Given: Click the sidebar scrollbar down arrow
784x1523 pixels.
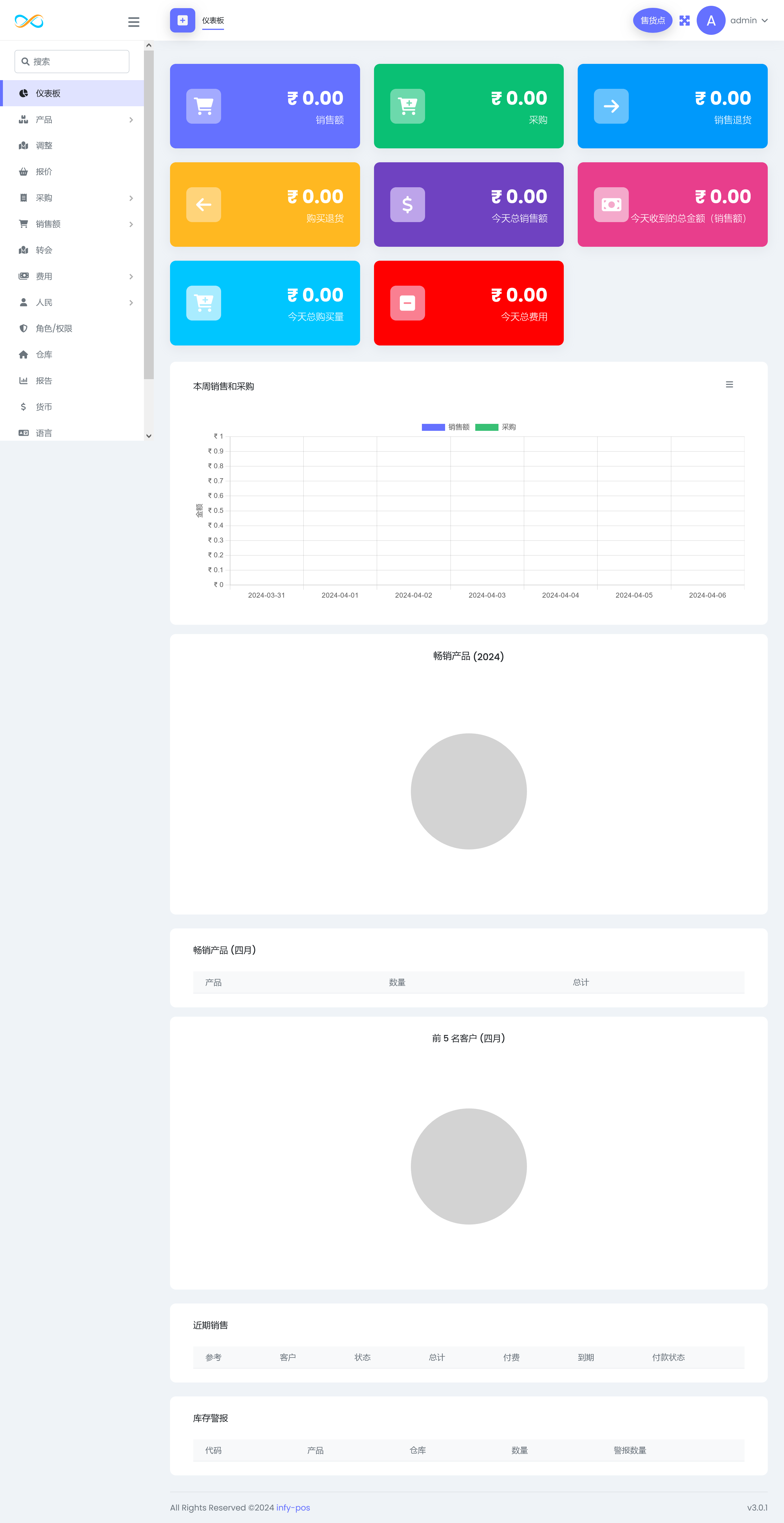Looking at the screenshot, I should [x=149, y=436].
